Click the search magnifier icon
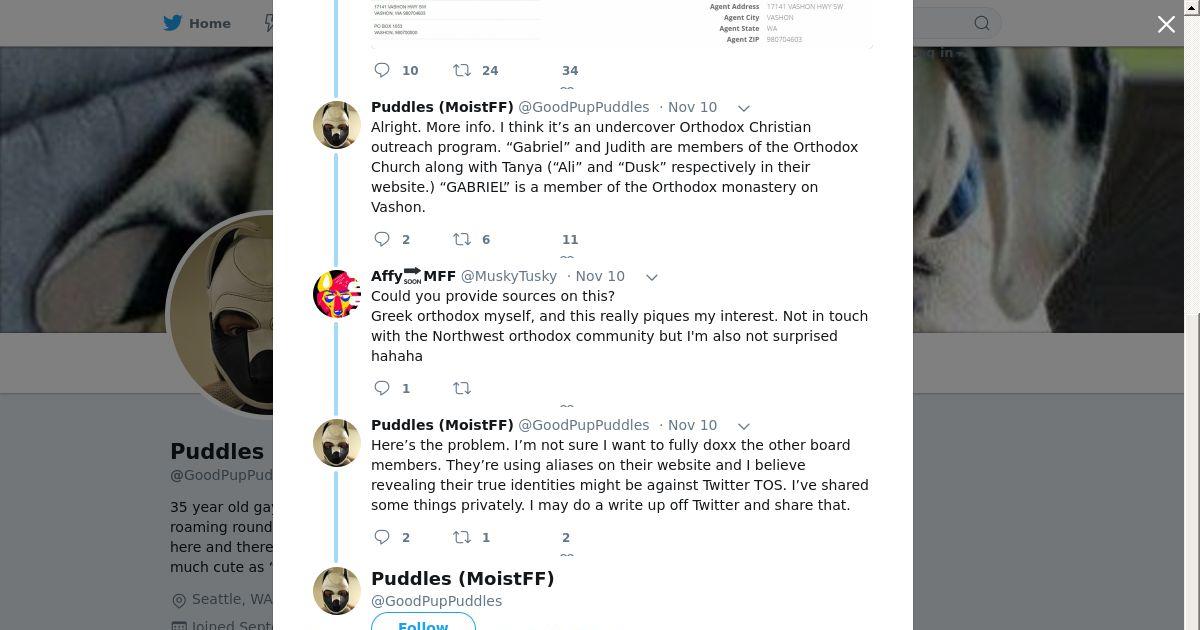The height and width of the screenshot is (630, 1200). (x=982, y=23)
